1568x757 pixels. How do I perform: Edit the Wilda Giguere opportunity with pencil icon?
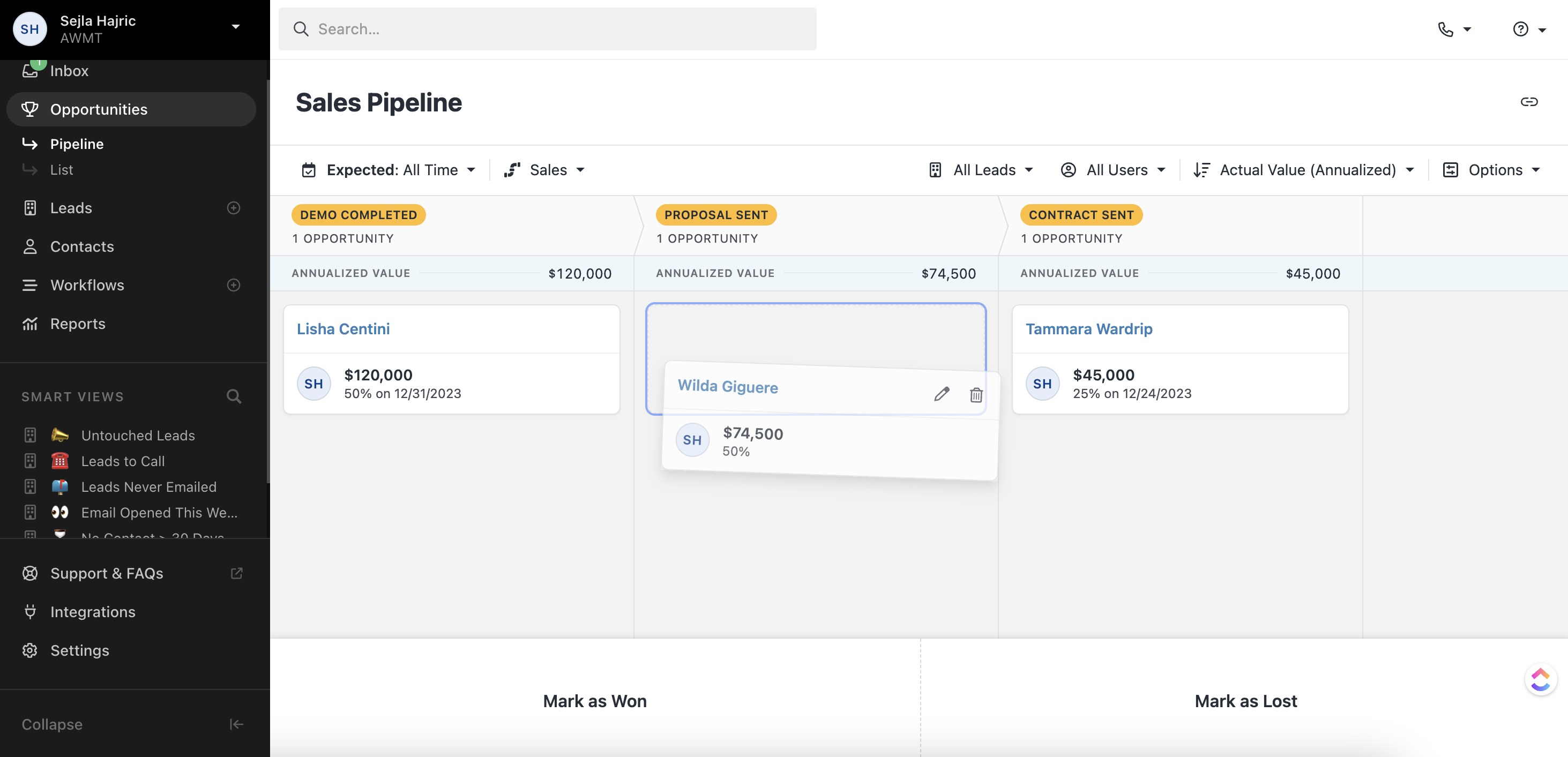click(x=942, y=394)
